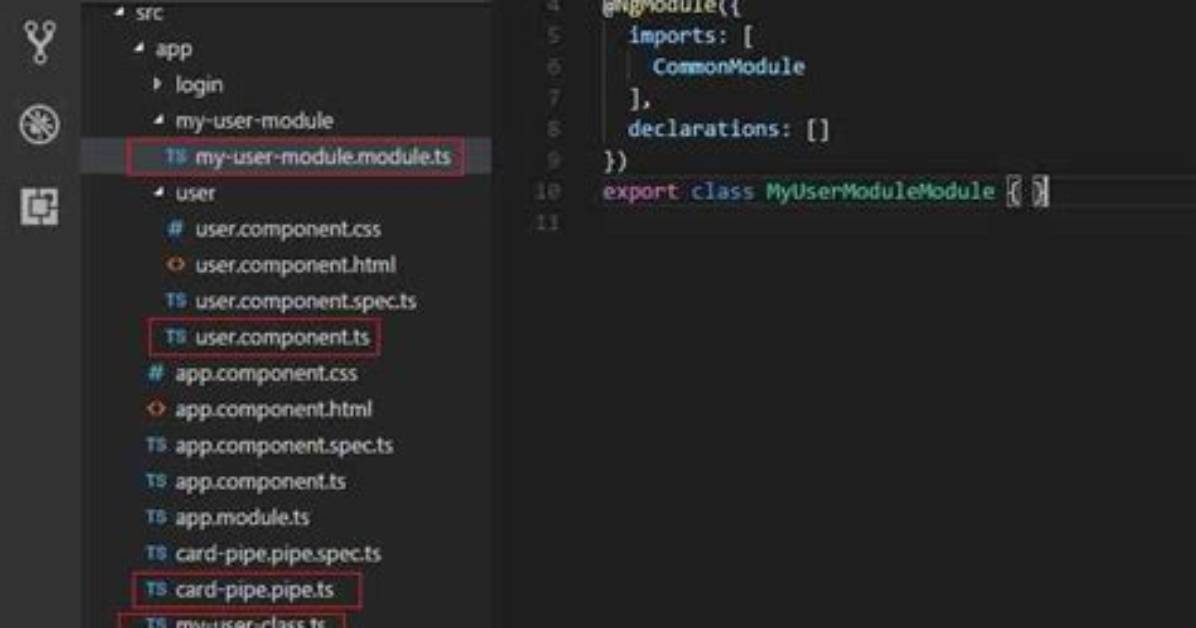The width and height of the screenshot is (1196, 628).
Task: Collapse the user folder arrow
Action: [x=159, y=193]
